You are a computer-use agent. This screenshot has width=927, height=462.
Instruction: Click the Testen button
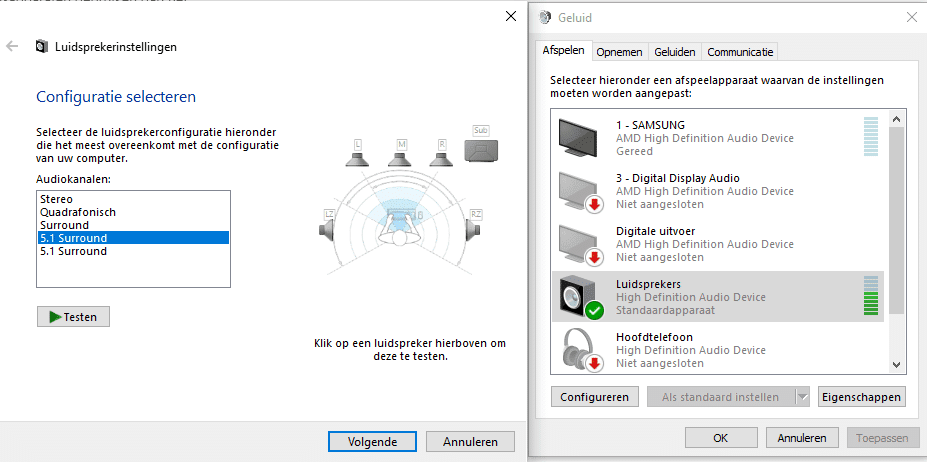(73, 316)
